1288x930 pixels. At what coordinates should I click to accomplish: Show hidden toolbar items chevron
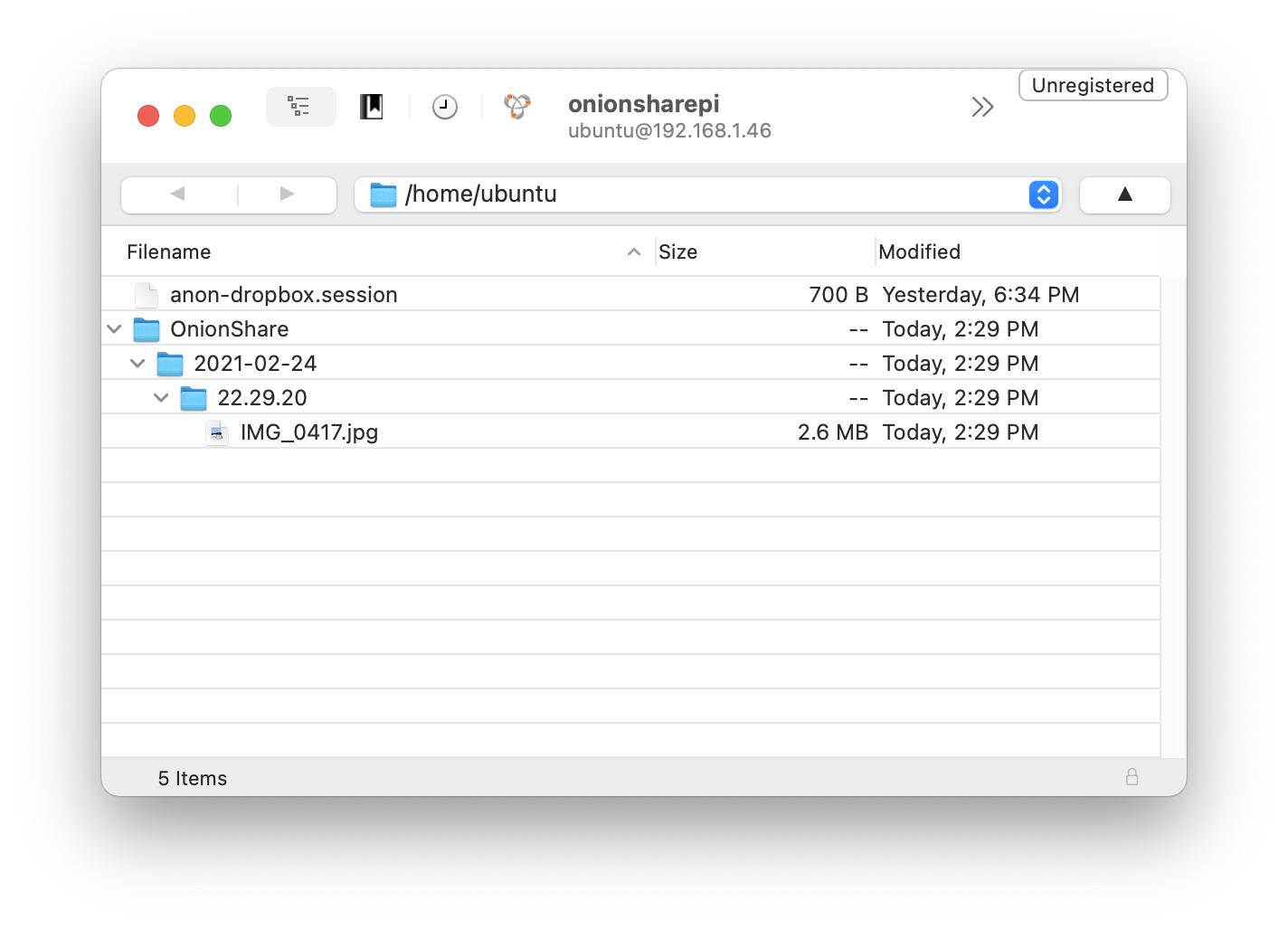pyautogui.click(x=982, y=107)
